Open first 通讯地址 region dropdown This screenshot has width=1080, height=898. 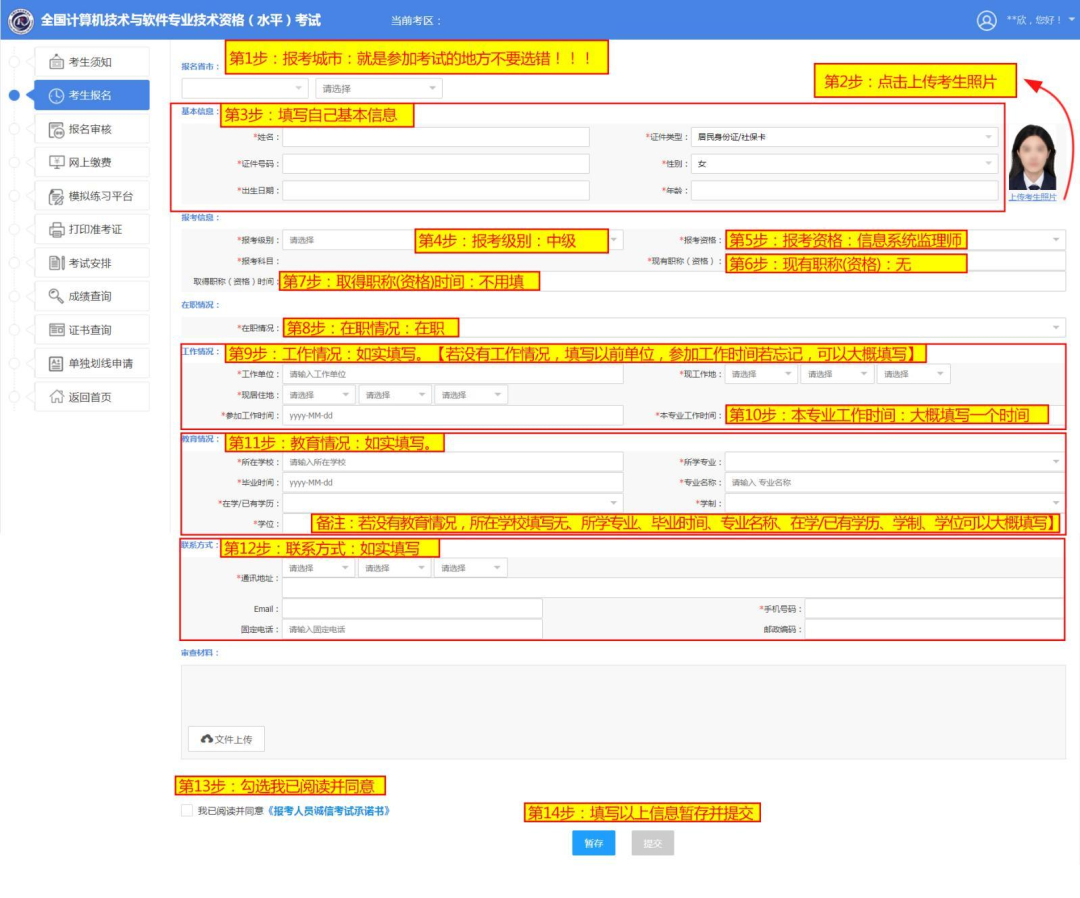pos(319,568)
